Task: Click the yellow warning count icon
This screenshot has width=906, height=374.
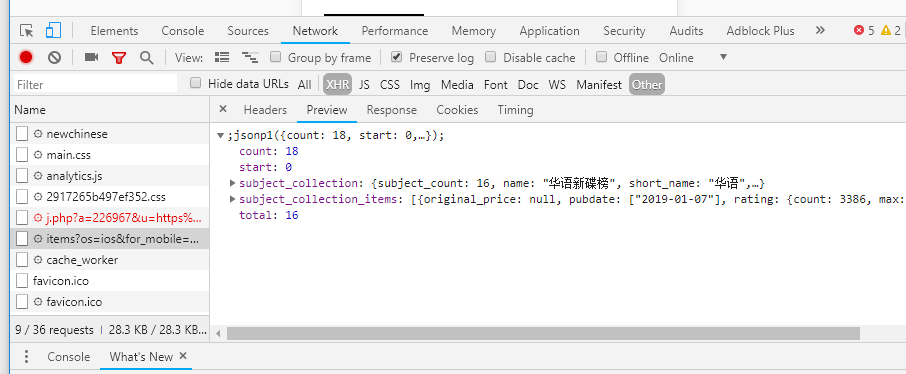Action: [x=886, y=31]
